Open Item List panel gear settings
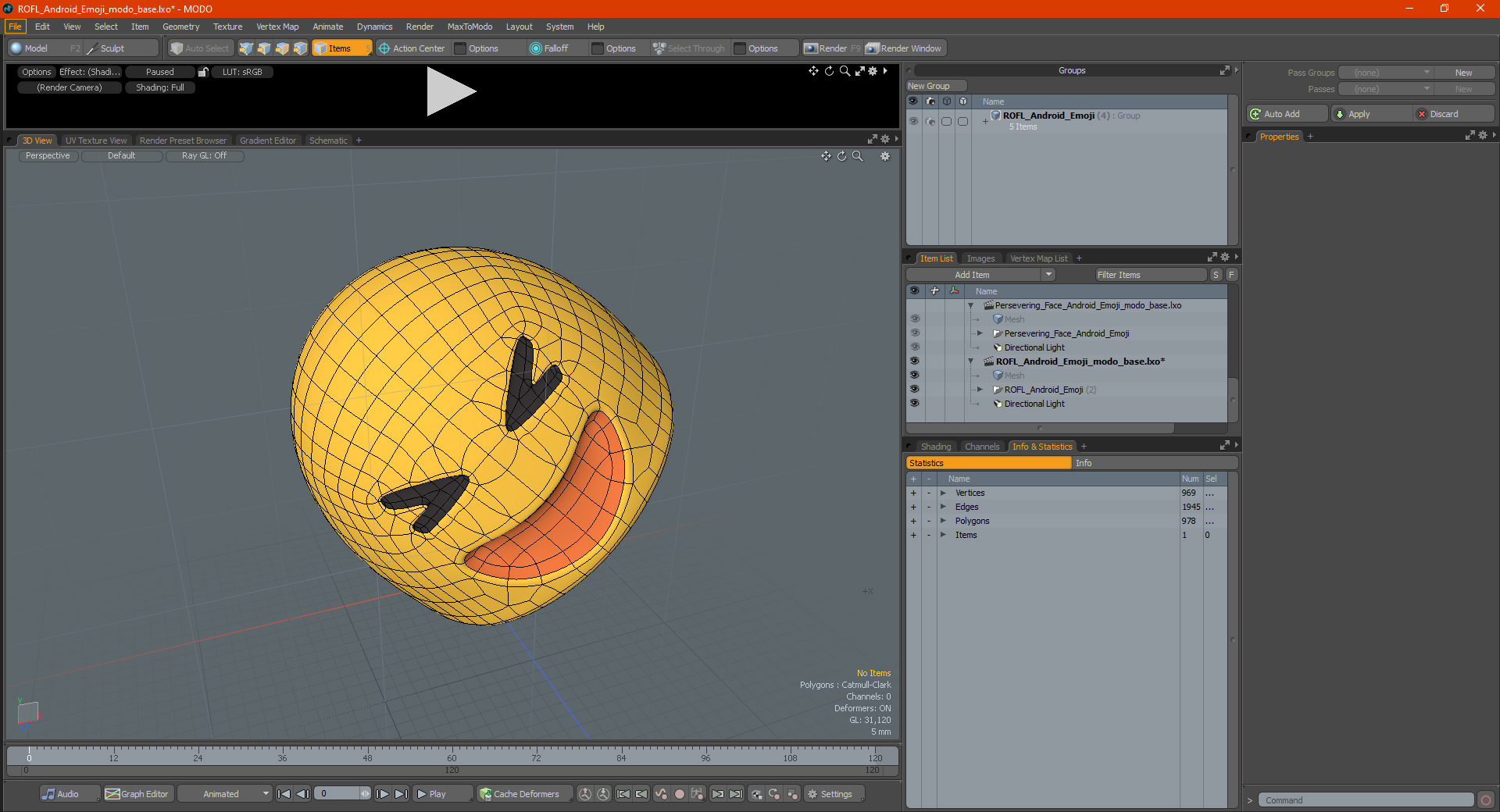This screenshot has height=812, width=1500. click(1224, 258)
